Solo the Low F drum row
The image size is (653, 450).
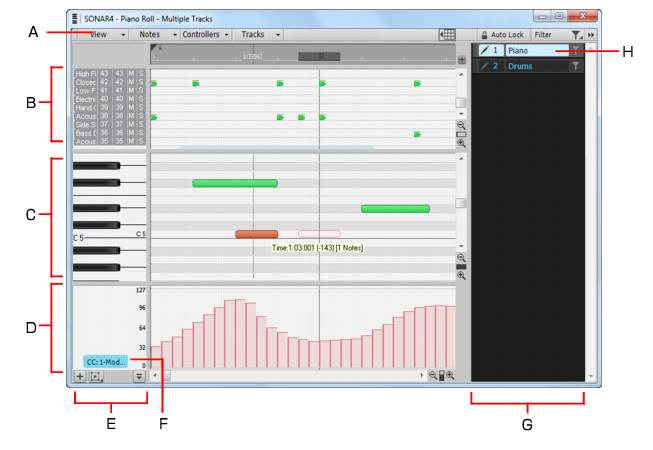(141, 91)
